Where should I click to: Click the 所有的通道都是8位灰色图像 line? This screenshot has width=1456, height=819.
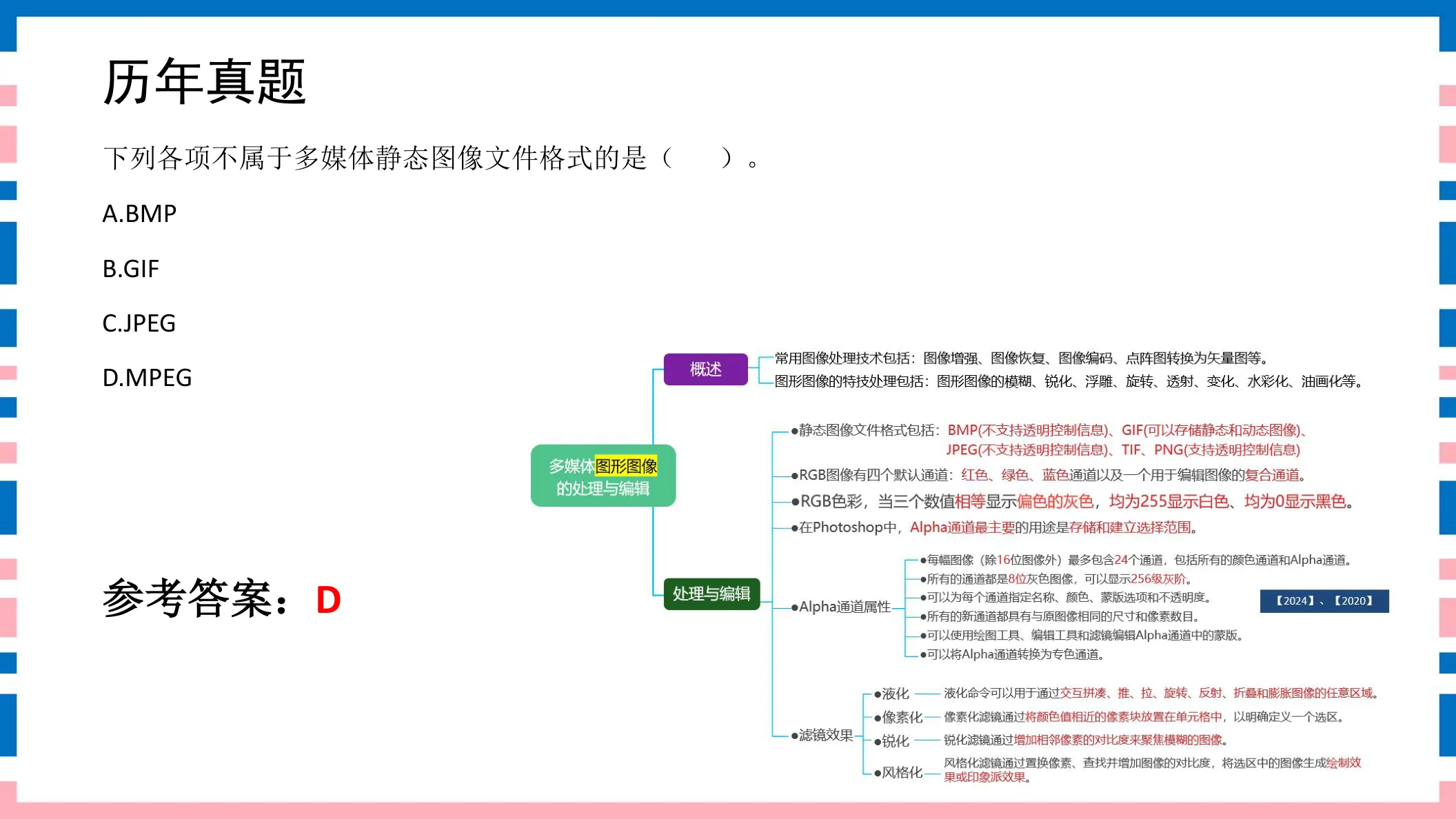[1057, 579]
